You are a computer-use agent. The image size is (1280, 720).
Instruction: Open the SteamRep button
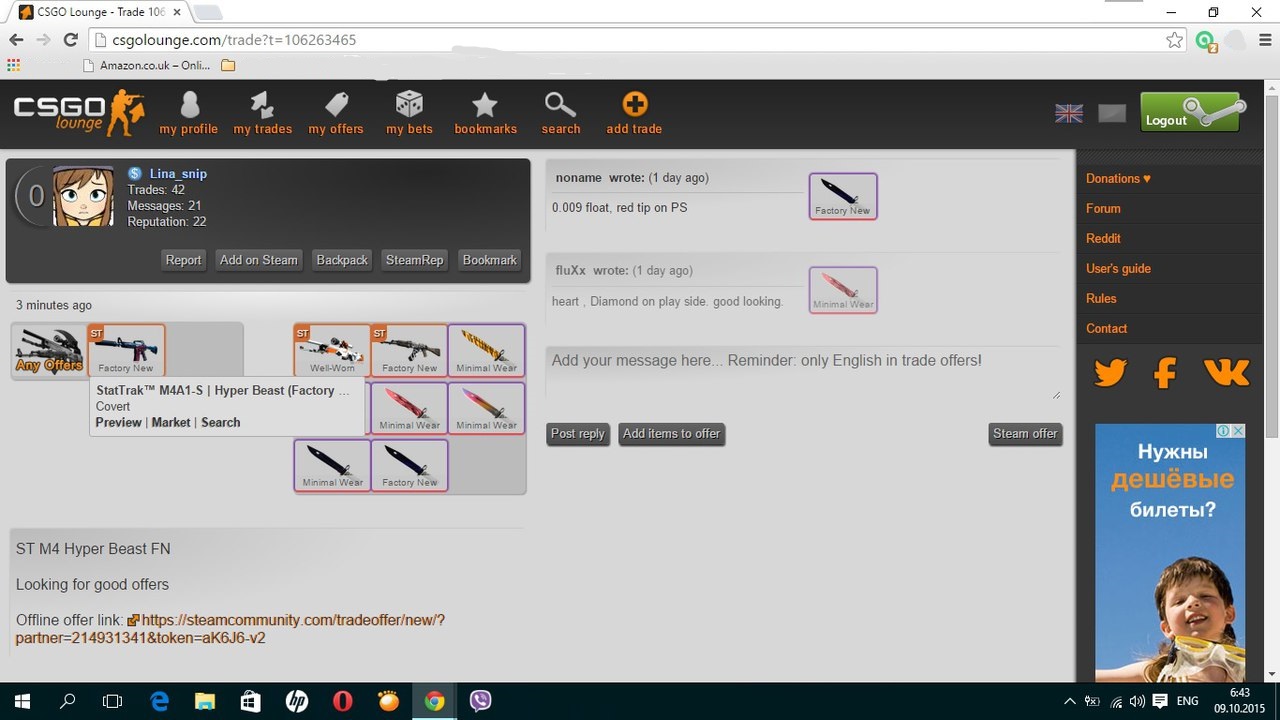click(414, 260)
